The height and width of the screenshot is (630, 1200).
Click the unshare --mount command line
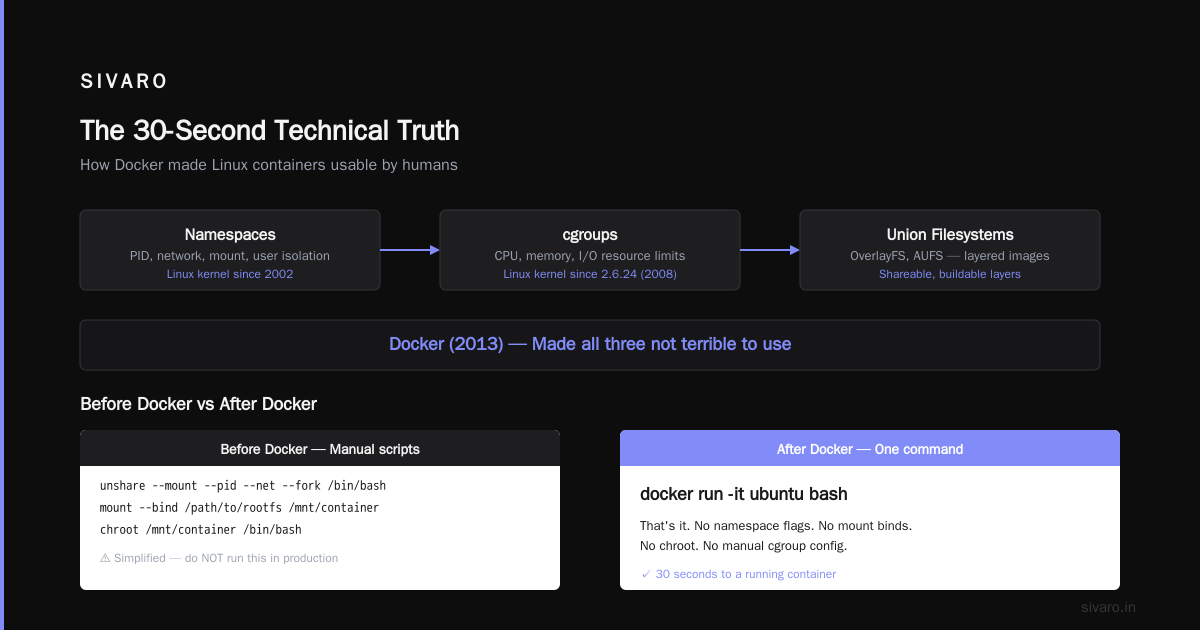coord(243,486)
